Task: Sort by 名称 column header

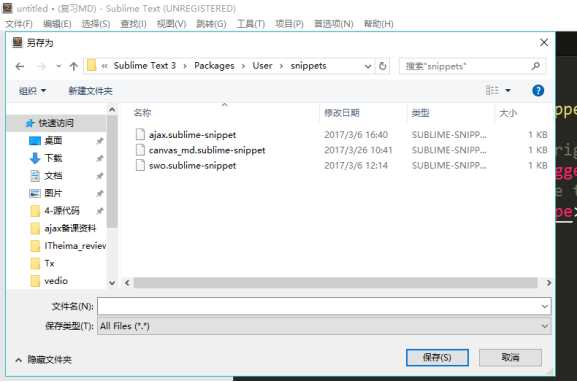Action: 142,113
